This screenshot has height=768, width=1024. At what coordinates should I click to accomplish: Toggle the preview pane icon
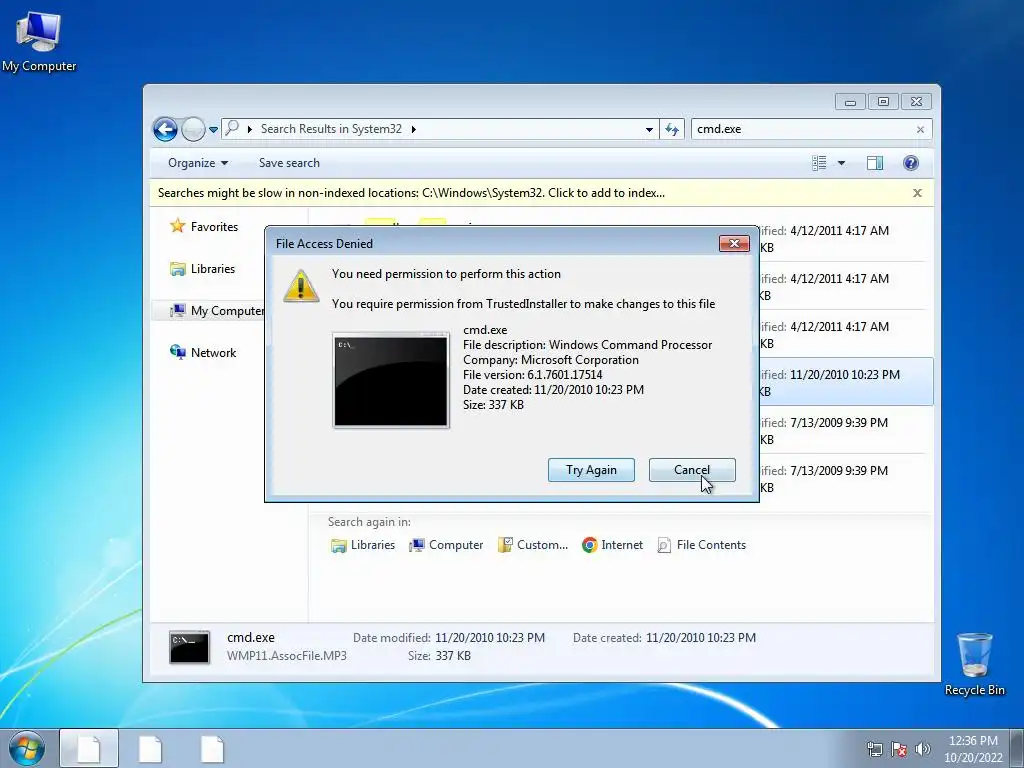pyautogui.click(x=874, y=163)
